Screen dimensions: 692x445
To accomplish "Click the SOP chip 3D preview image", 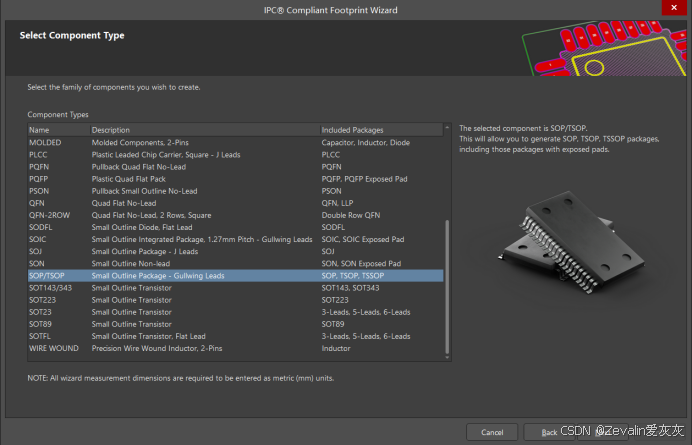I will (572, 242).
